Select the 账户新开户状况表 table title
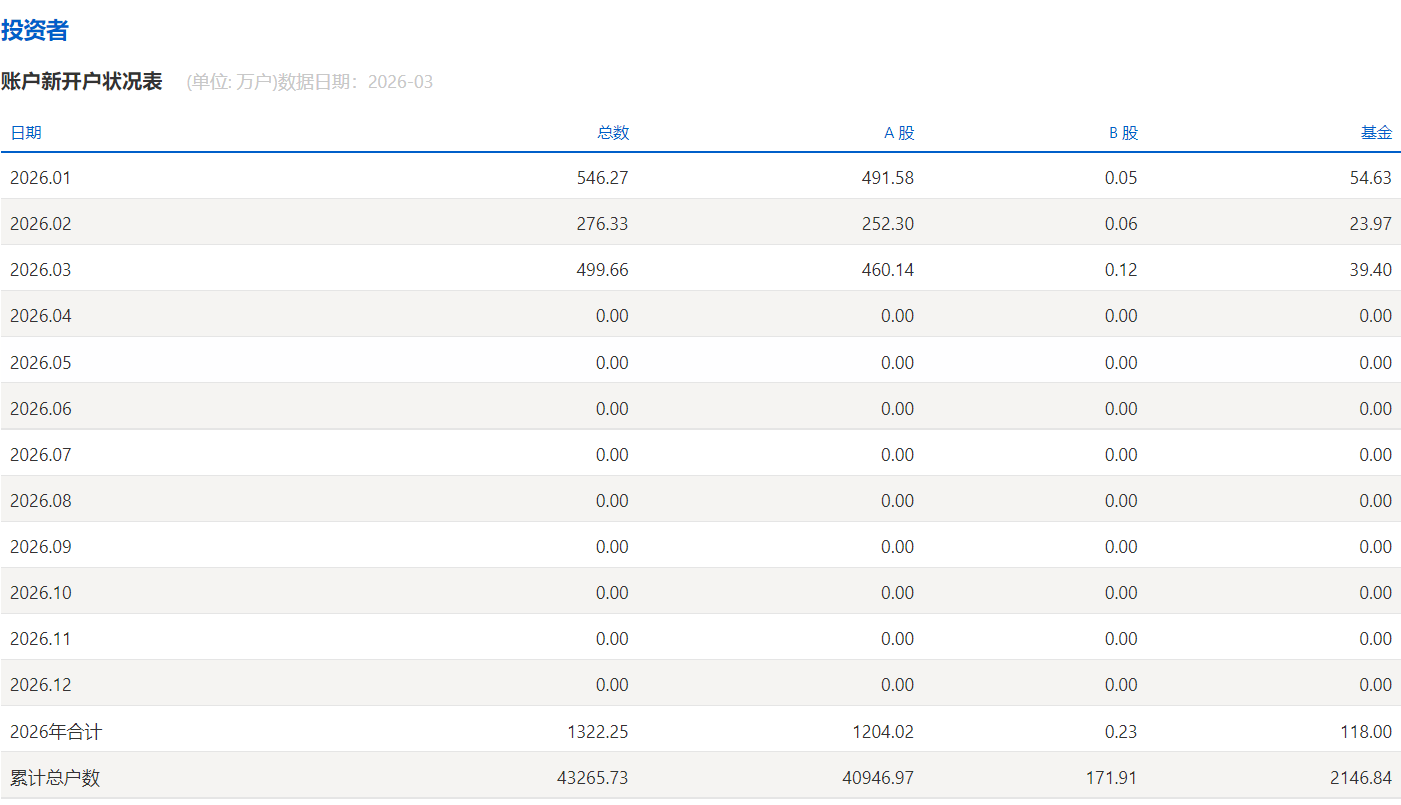The width and height of the screenshot is (1401, 805). click(x=82, y=82)
